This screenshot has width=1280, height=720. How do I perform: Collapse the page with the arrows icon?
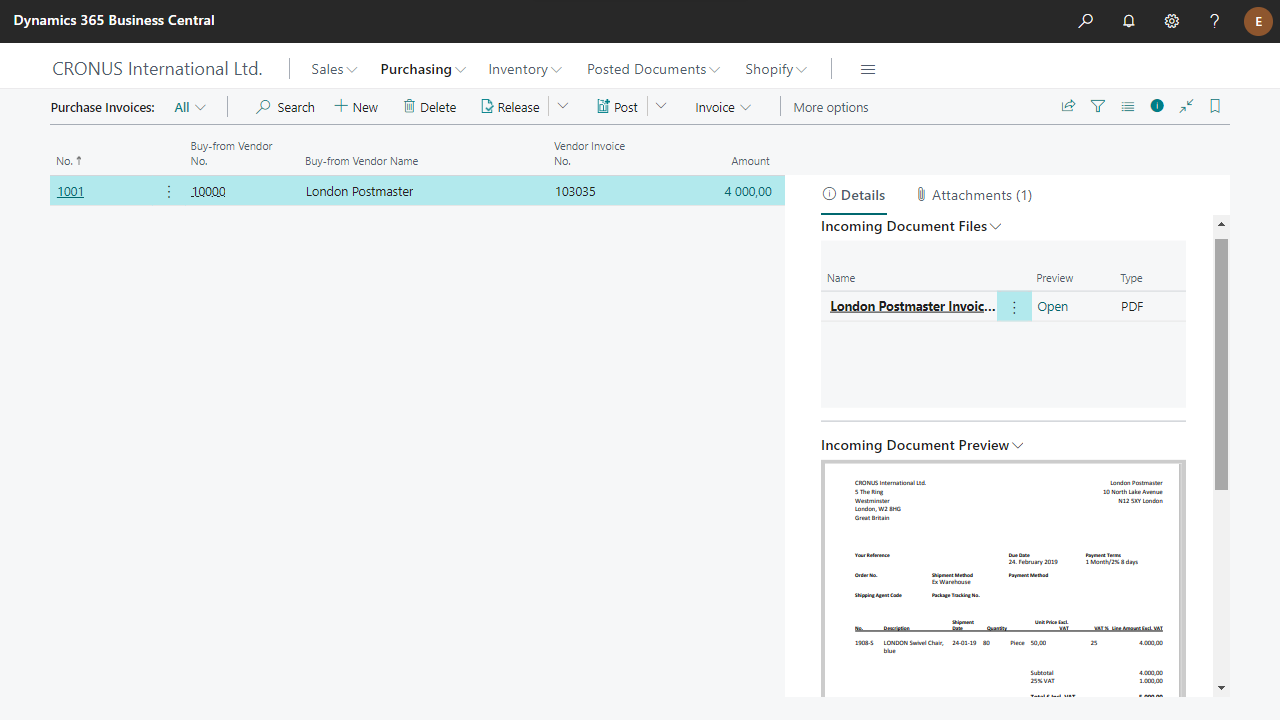[x=1186, y=106]
